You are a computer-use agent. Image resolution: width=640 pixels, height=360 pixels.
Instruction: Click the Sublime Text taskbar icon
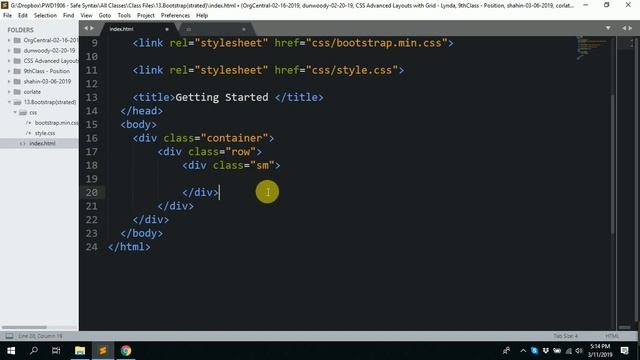102,351
